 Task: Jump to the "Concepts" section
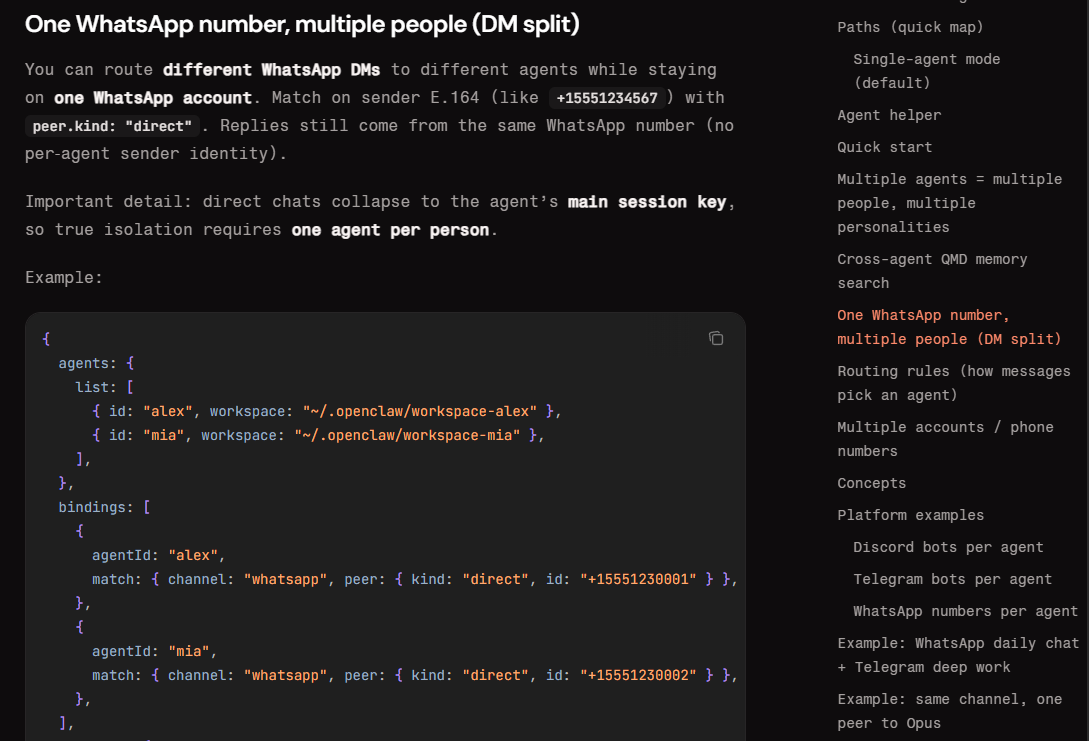[872, 483]
